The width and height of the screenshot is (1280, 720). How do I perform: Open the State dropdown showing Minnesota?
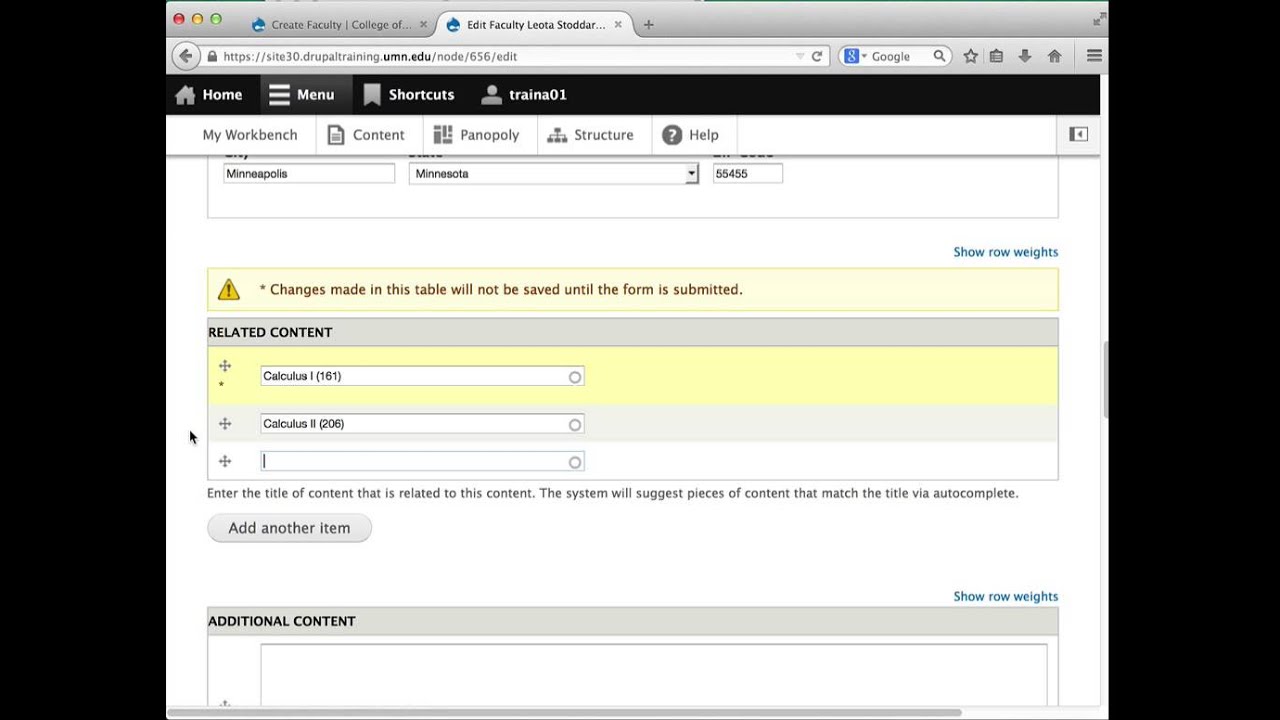[x=553, y=174]
